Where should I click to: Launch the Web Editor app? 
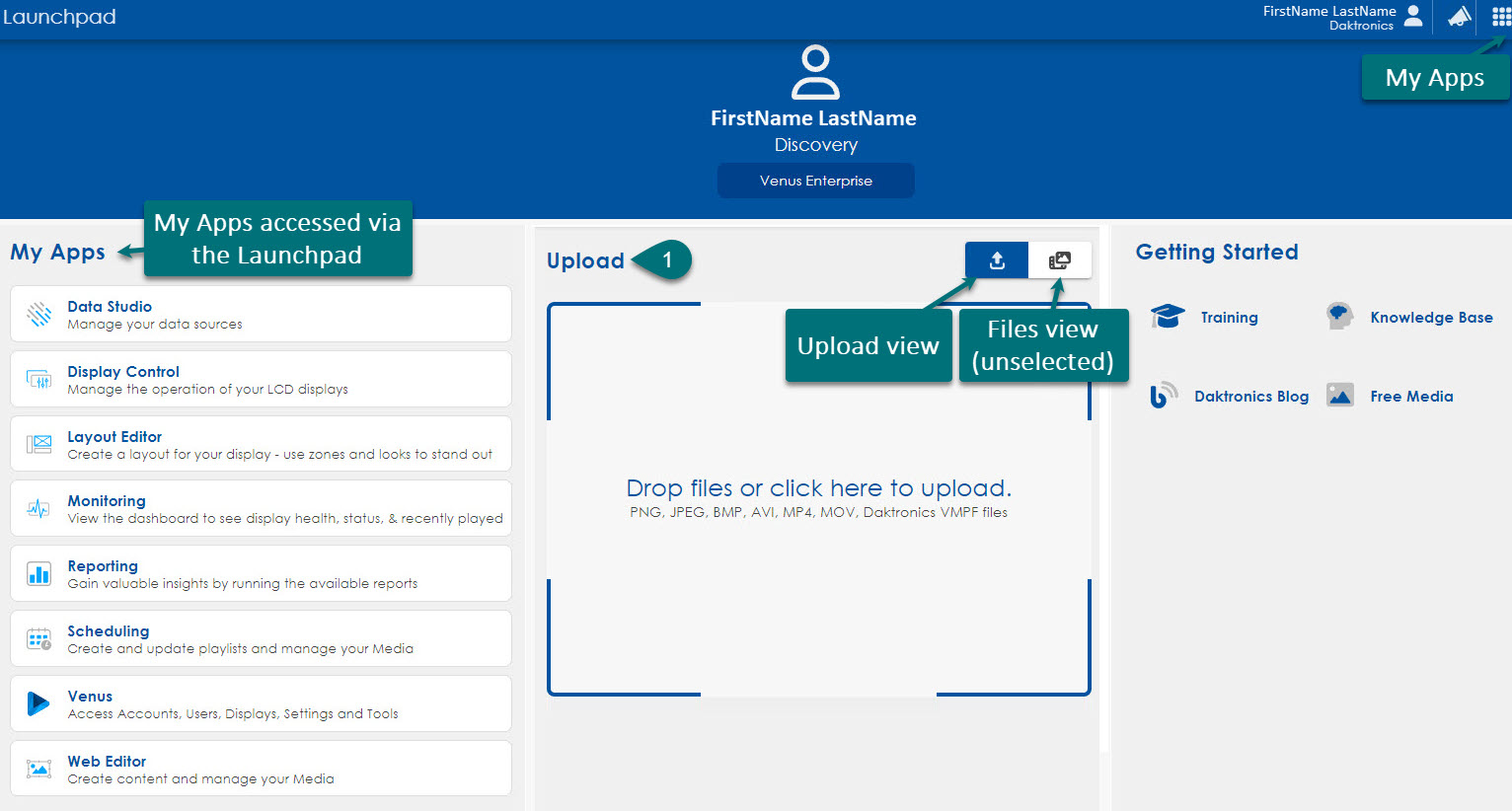click(261, 769)
